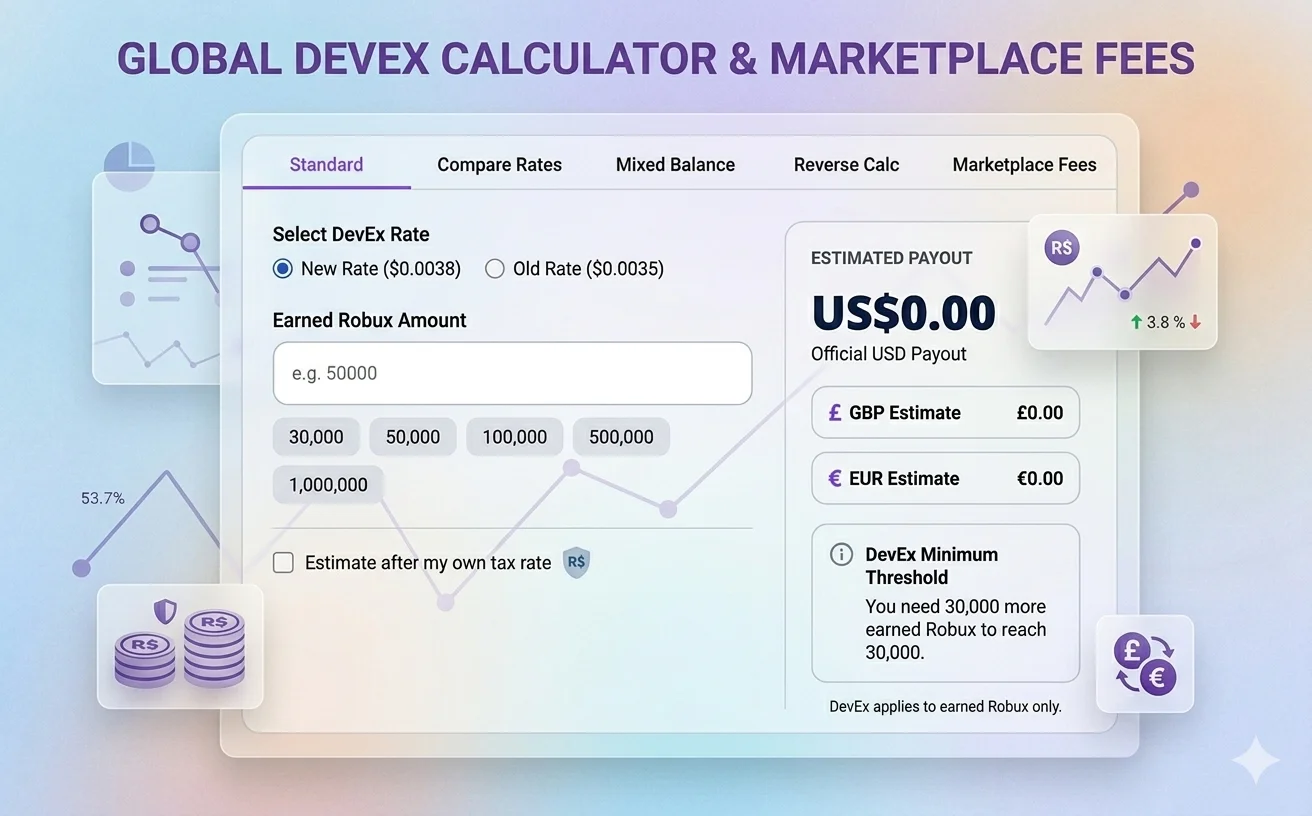The height and width of the screenshot is (816, 1312).
Task: Click the GBP Estimate row
Action: point(945,412)
